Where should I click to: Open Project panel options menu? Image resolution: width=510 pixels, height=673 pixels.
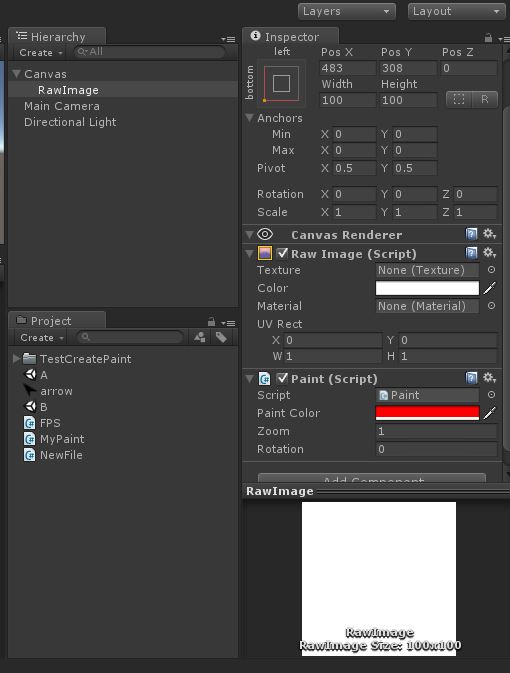[x=228, y=323]
